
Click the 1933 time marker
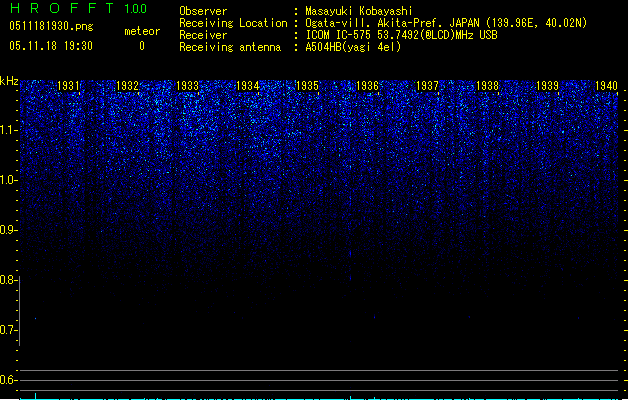[187, 86]
